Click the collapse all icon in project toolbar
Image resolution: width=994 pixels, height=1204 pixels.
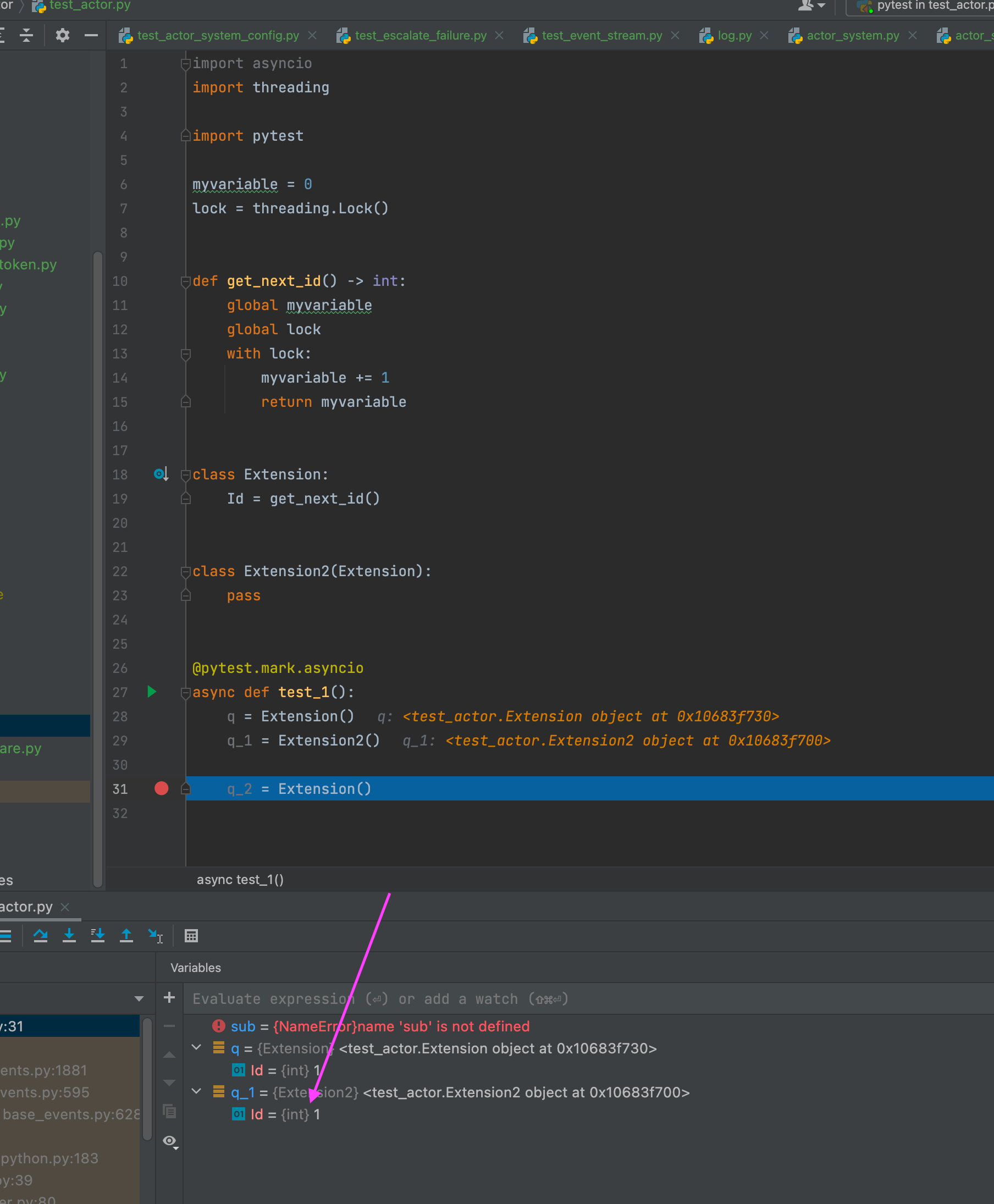click(26, 36)
